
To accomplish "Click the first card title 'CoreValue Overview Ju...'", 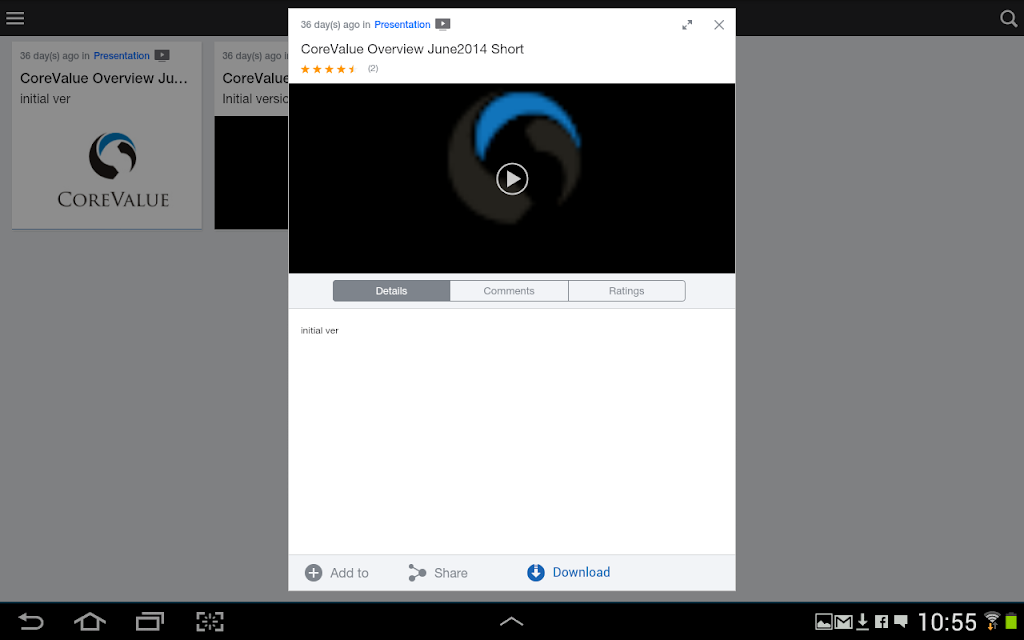I will click(104, 78).
